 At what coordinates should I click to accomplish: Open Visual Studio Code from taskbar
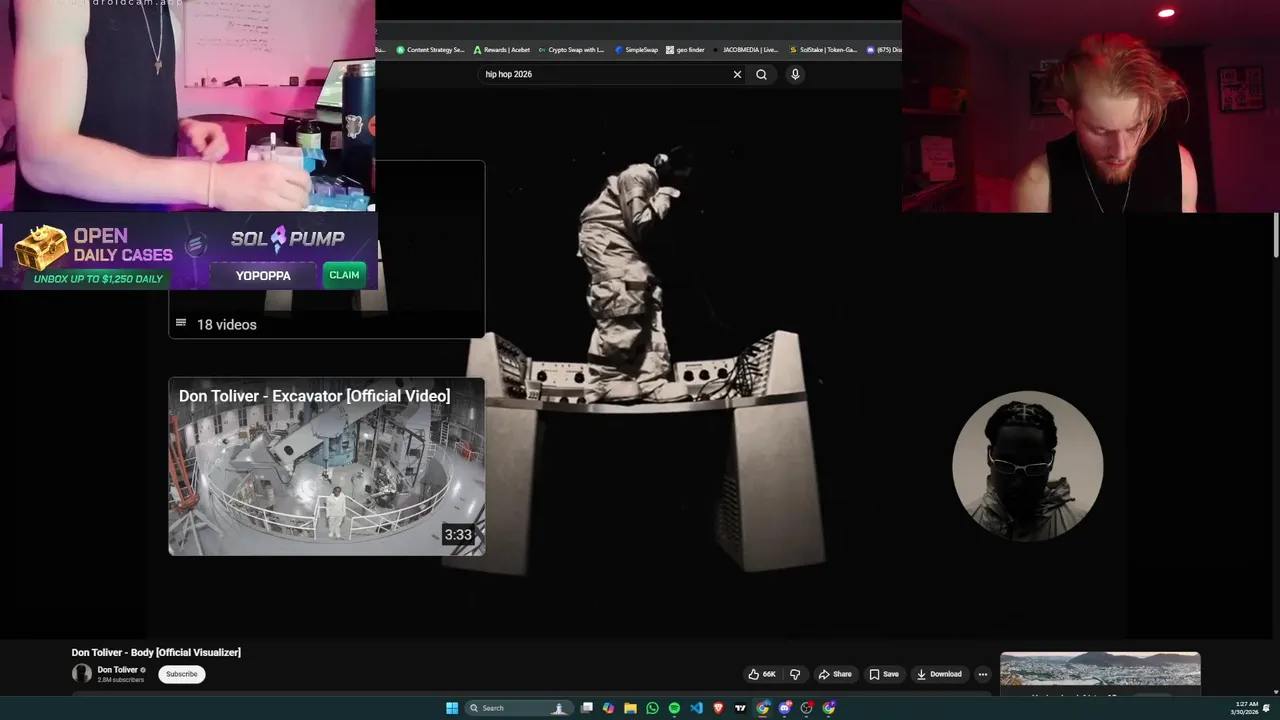(x=696, y=708)
